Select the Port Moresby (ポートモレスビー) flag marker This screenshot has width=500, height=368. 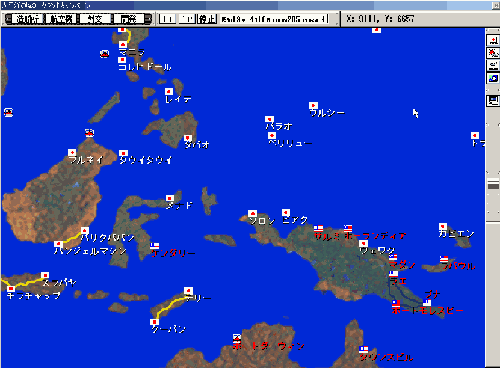coord(396,303)
